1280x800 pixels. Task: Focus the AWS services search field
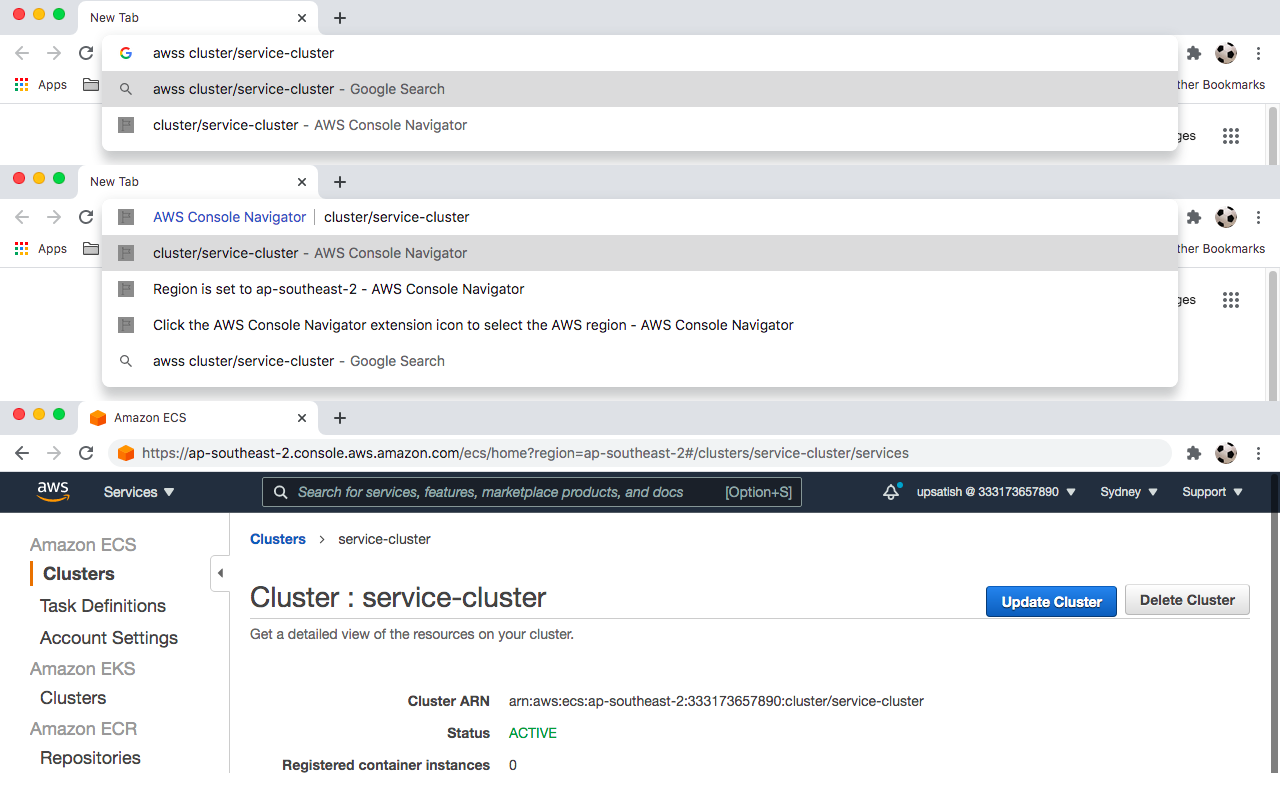coord(531,492)
